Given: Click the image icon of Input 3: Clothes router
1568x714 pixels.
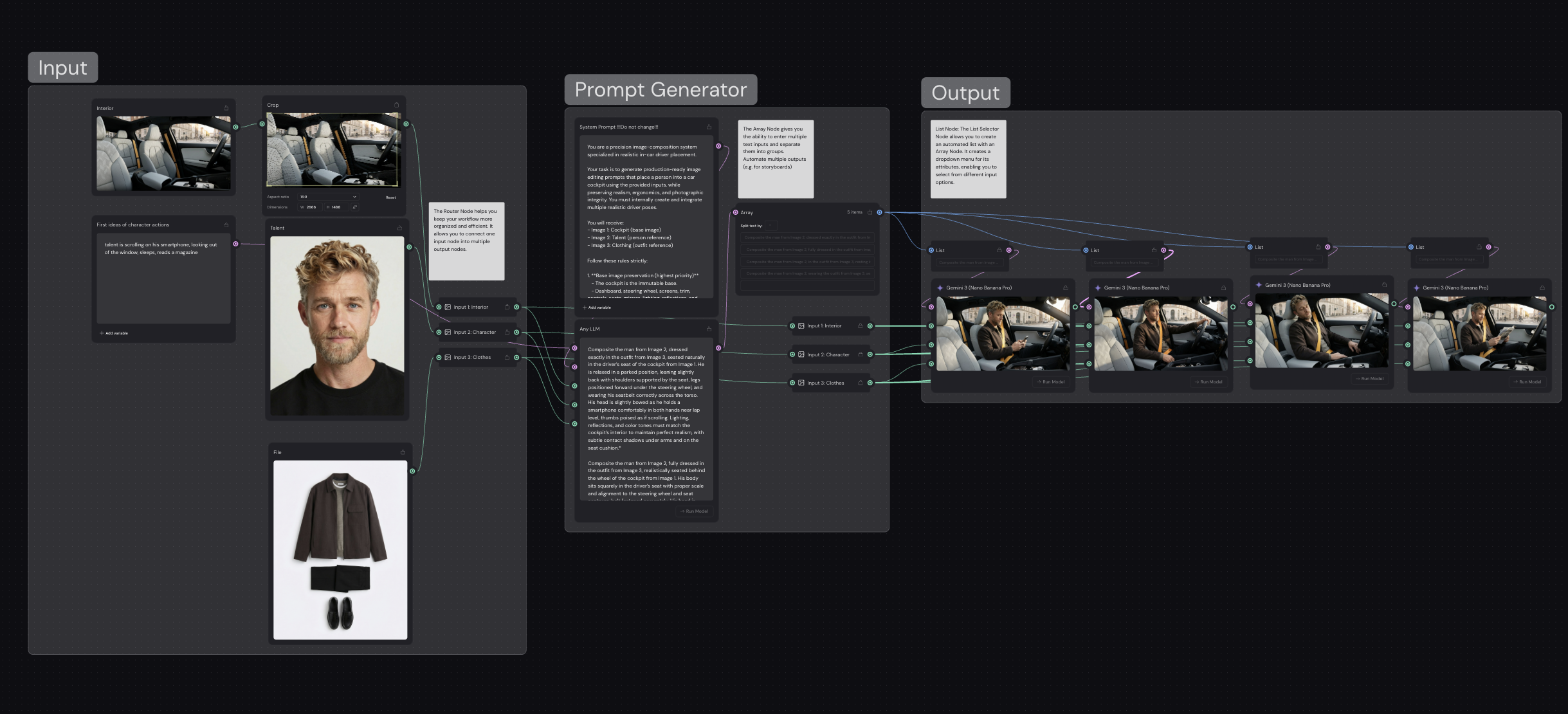Looking at the screenshot, I should coord(448,357).
